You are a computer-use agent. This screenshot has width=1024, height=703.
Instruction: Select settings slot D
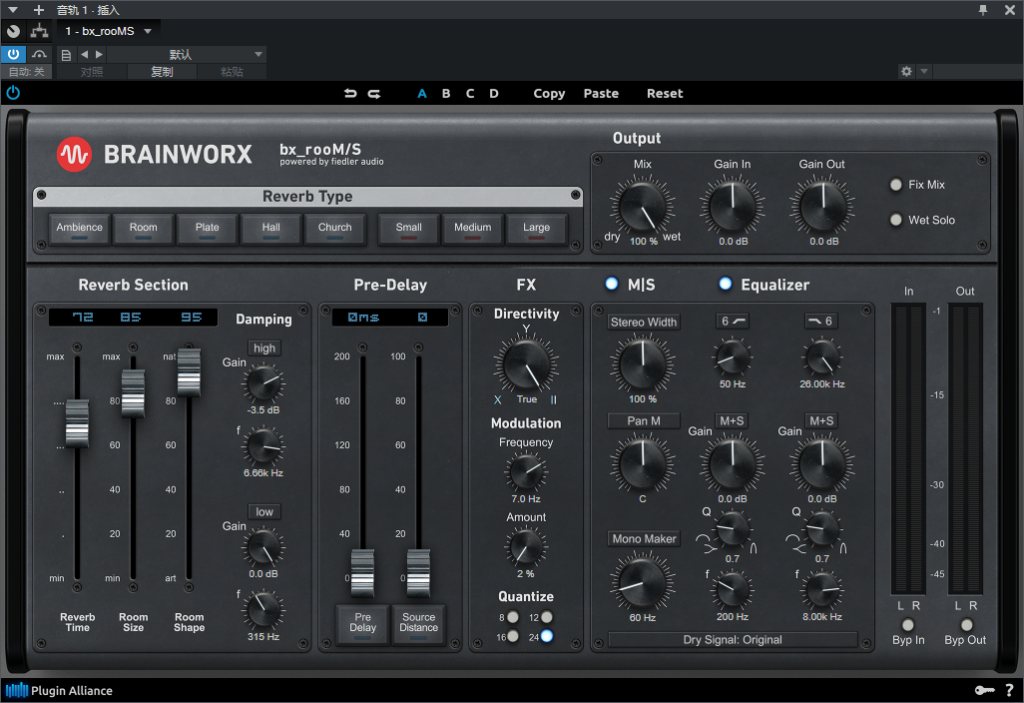494,93
